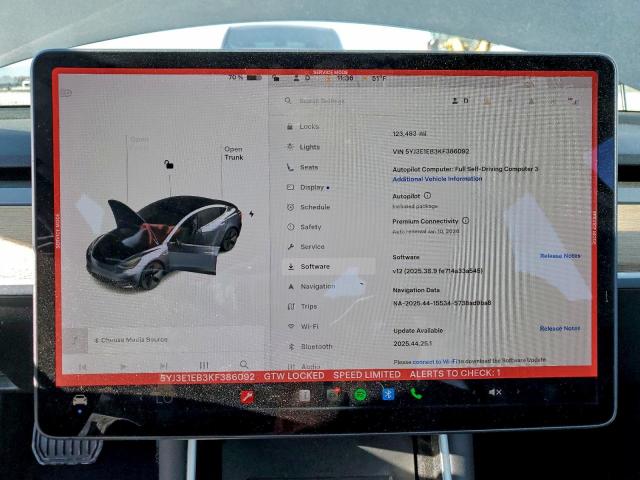The image size is (640, 480).
Task: Open the Wi-Fi settings menu
Action: tap(303, 327)
